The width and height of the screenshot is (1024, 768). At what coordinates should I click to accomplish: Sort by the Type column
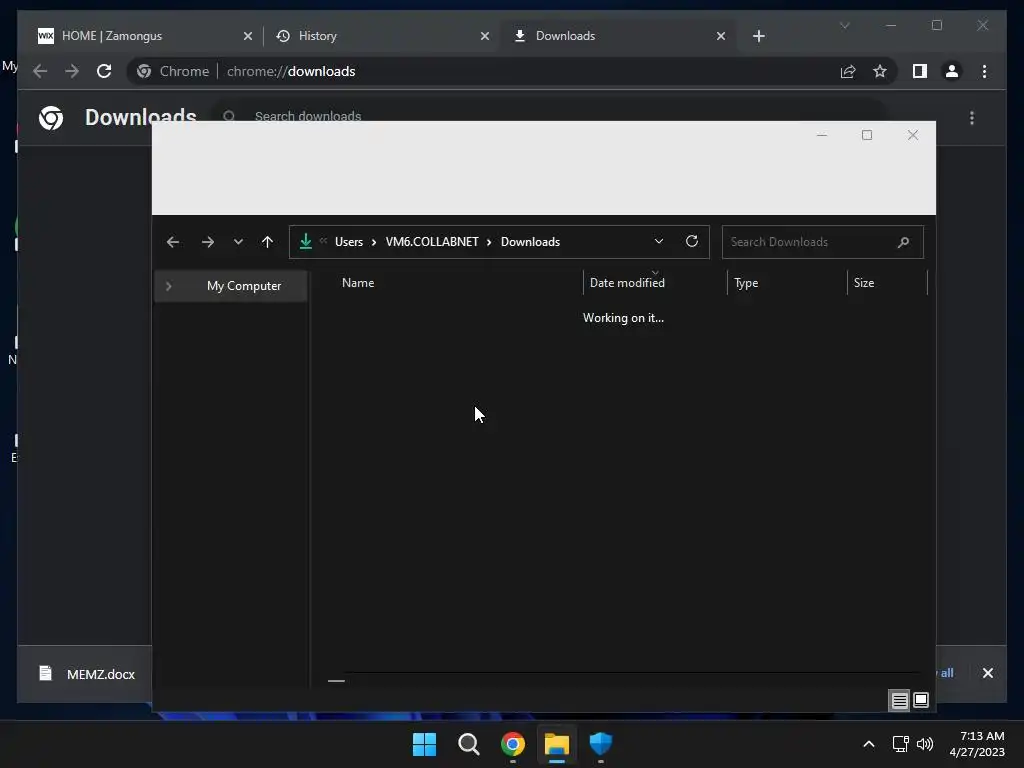coord(746,283)
